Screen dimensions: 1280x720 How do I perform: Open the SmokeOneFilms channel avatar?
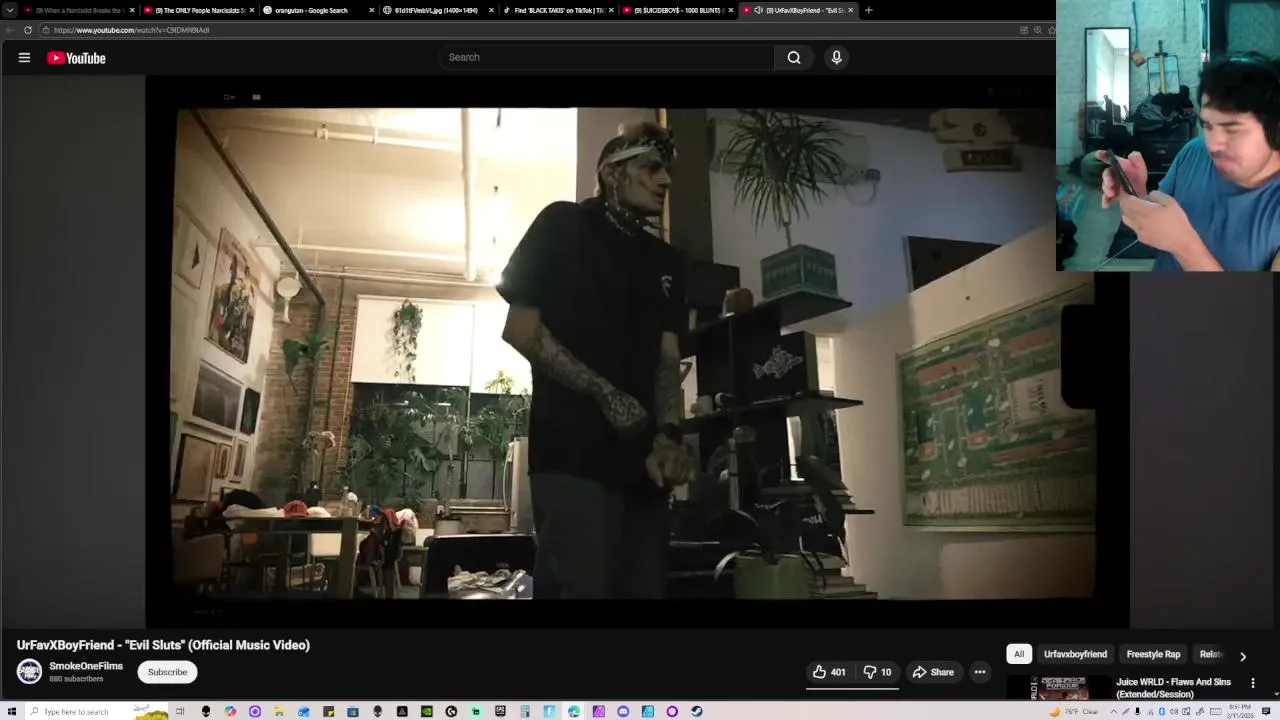pos(29,672)
